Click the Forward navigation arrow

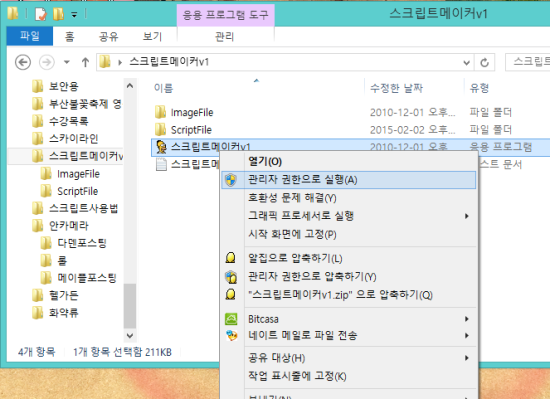pyautogui.click(x=46, y=63)
